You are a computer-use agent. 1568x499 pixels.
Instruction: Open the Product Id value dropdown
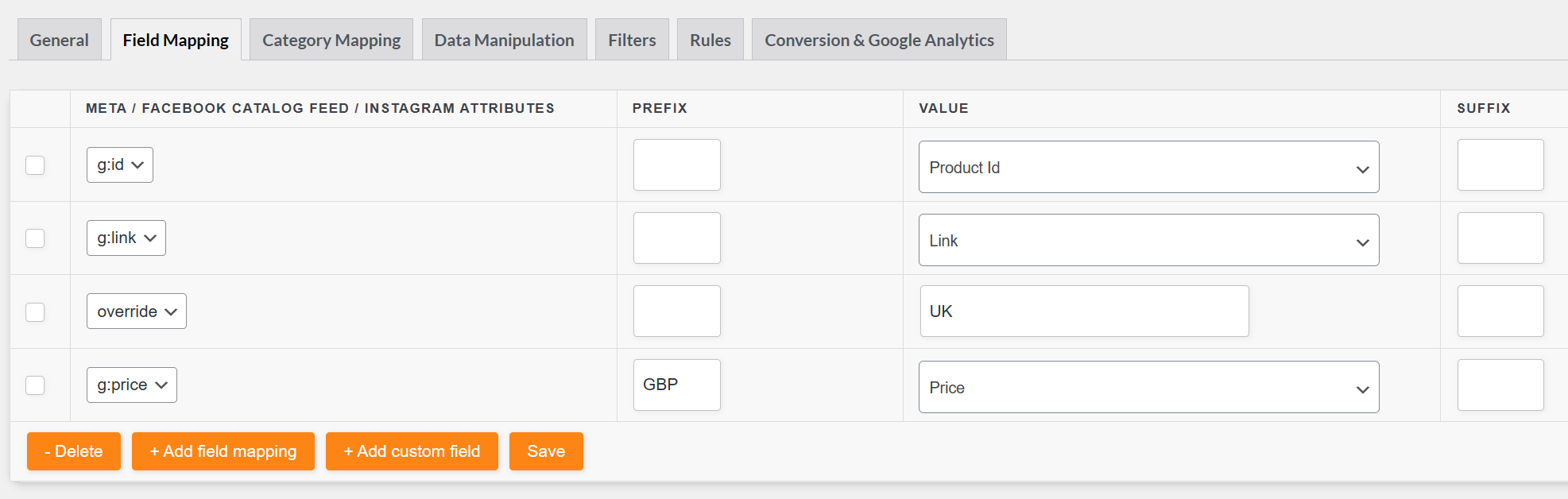tap(1148, 168)
